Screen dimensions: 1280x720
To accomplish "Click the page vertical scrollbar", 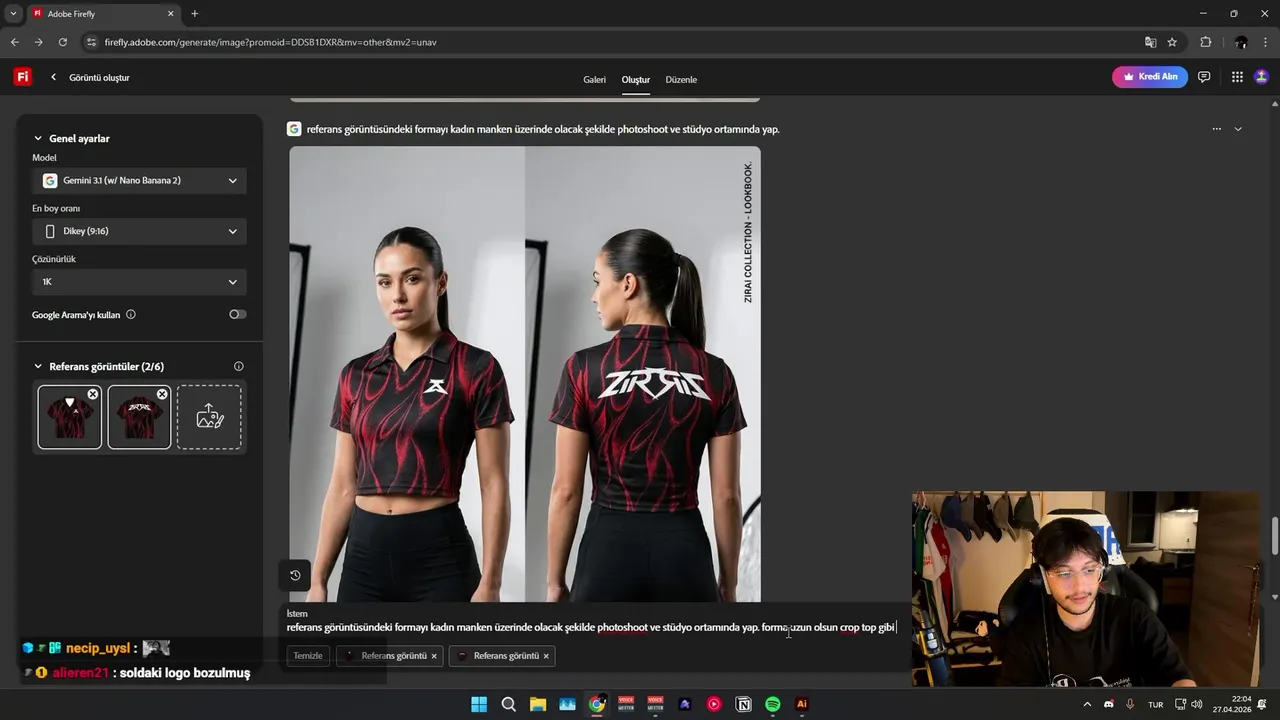I will coord(1275,535).
